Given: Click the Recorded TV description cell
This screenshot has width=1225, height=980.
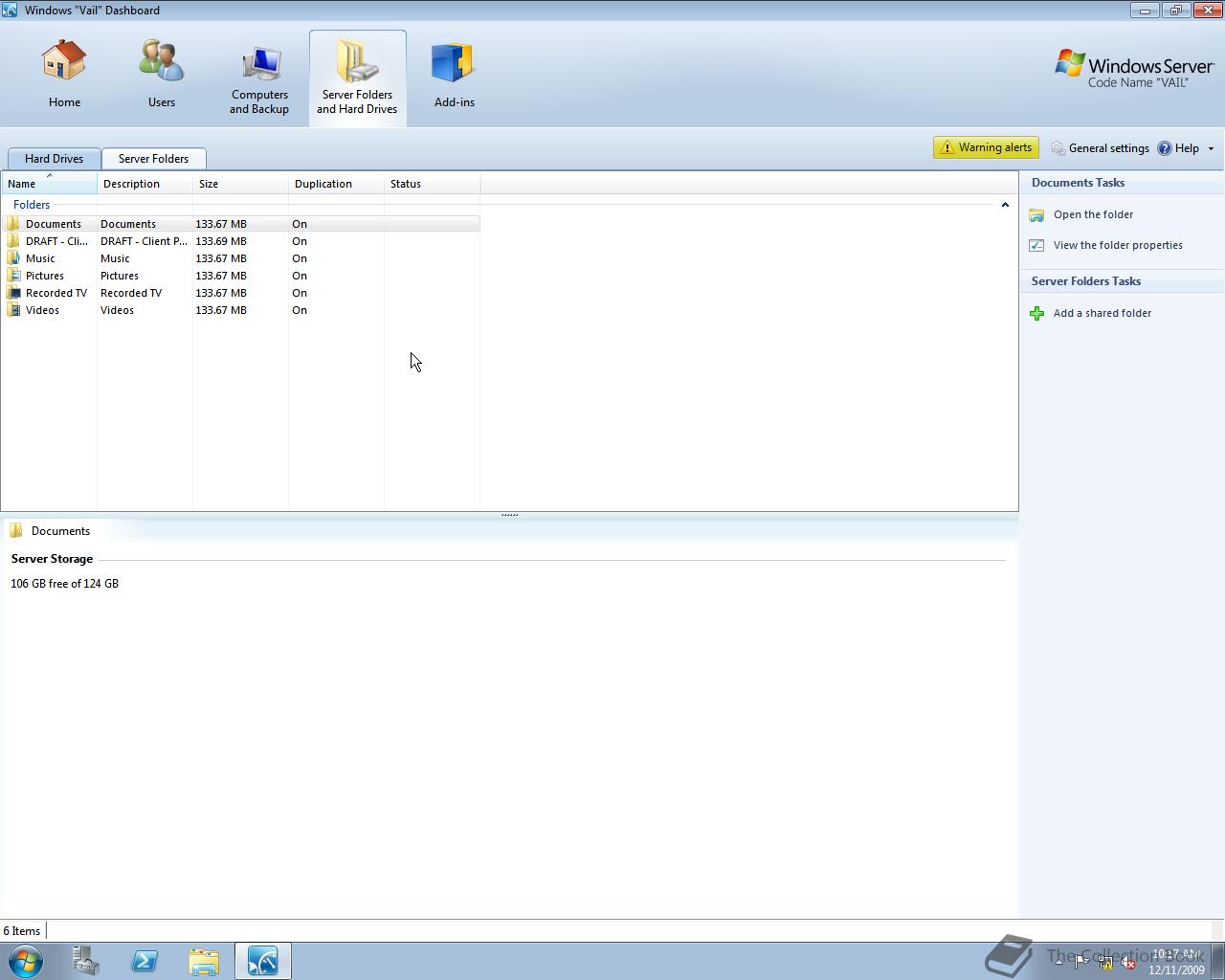Looking at the screenshot, I should coord(131,293).
